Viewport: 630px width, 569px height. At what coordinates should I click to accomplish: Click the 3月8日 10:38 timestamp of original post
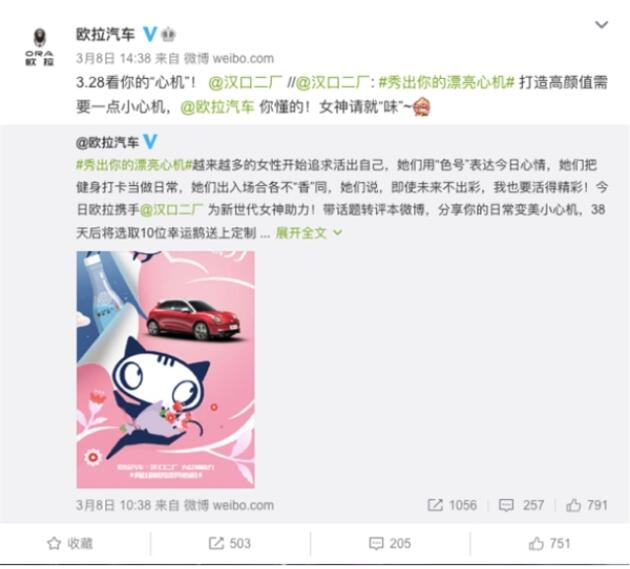pos(113,505)
